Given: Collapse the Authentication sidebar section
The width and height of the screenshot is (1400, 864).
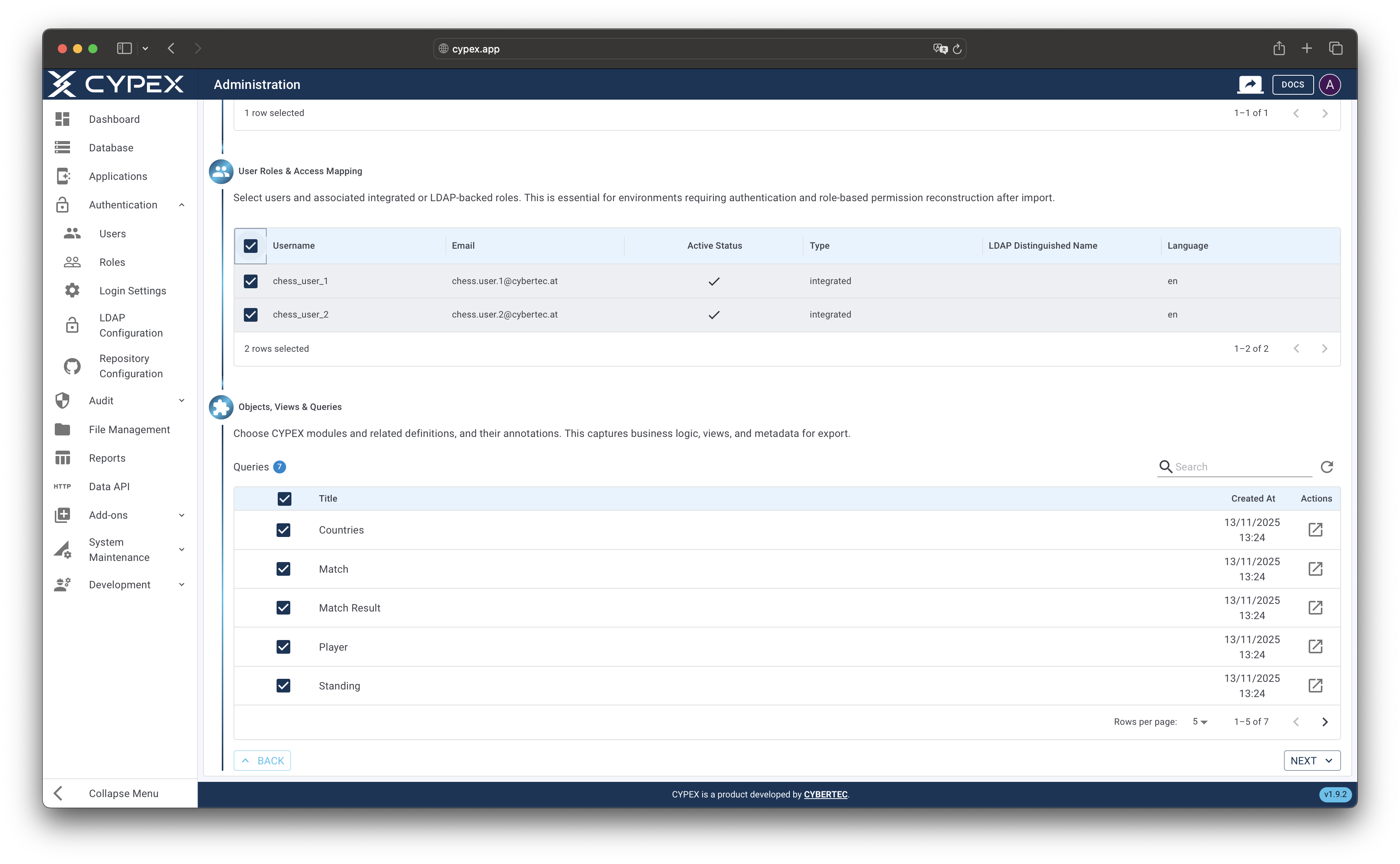Looking at the screenshot, I should tap(181, 205).
